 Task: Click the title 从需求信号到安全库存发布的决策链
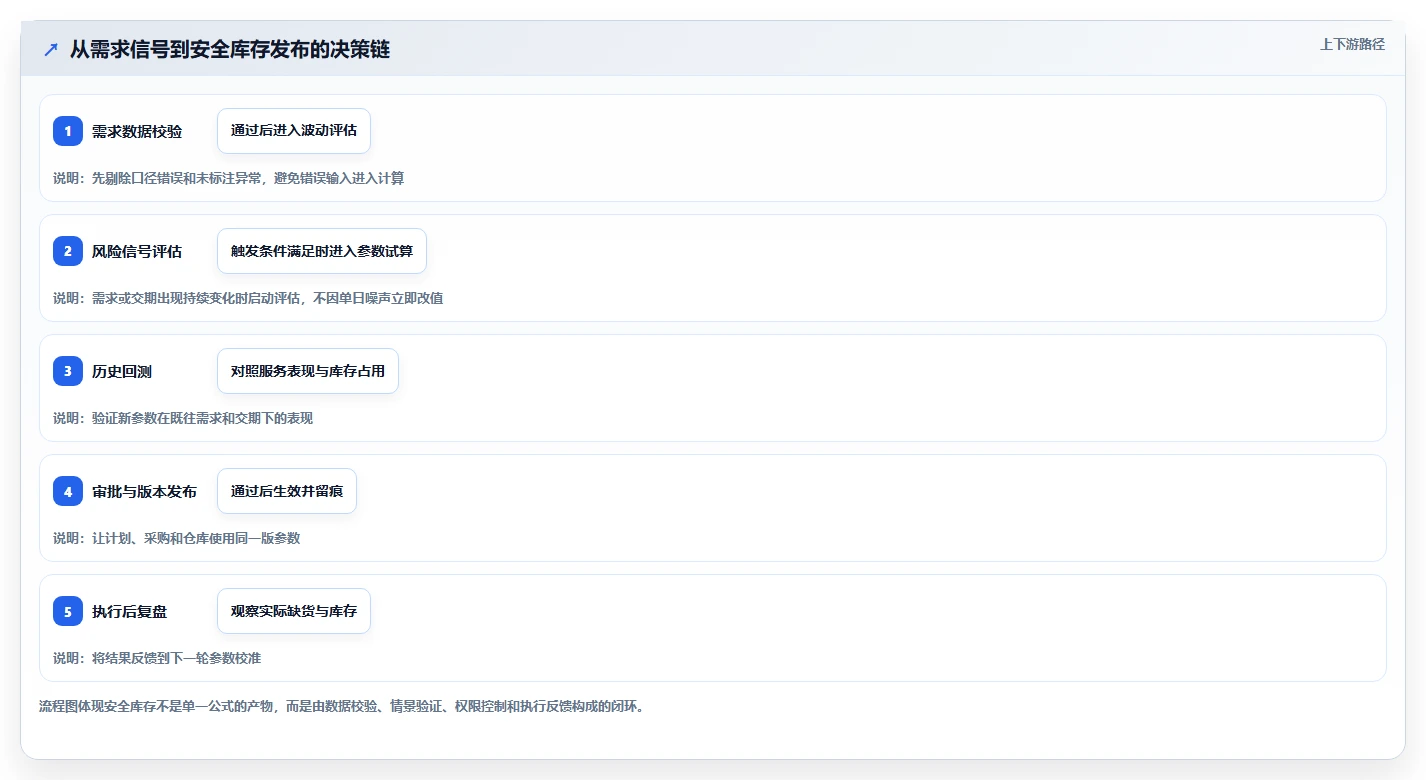[230, 50]
